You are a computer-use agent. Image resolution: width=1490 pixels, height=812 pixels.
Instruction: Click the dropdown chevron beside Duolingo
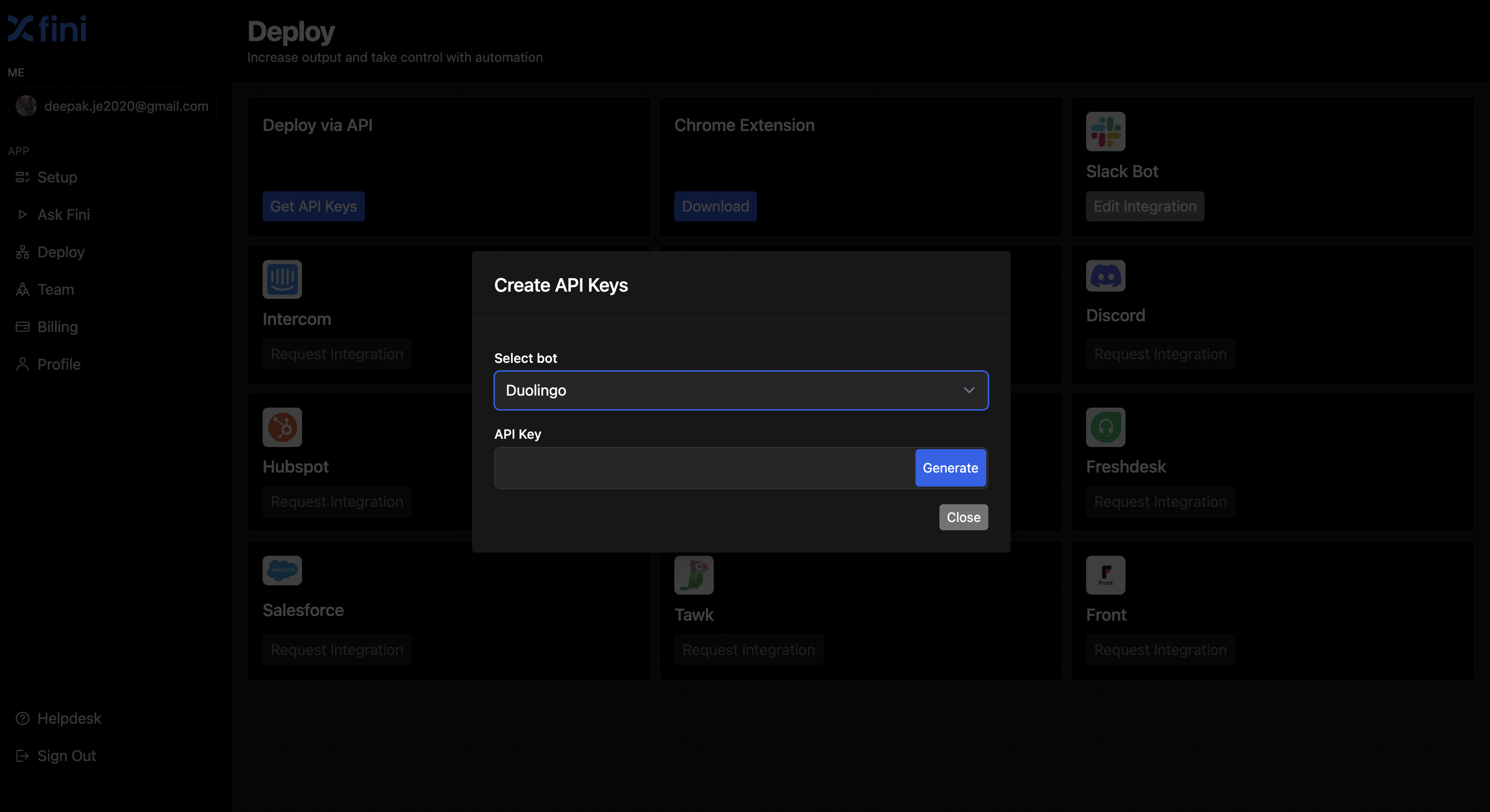tap(968, 390)
